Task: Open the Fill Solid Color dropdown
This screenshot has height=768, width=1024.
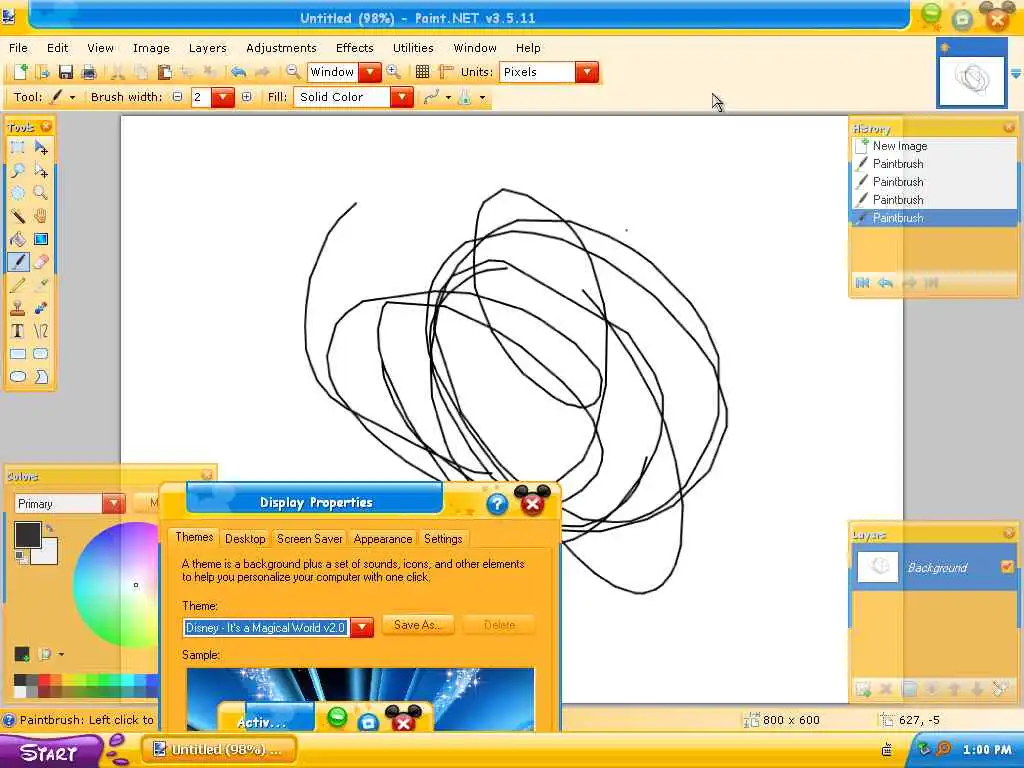Action: tap(402, 97)
